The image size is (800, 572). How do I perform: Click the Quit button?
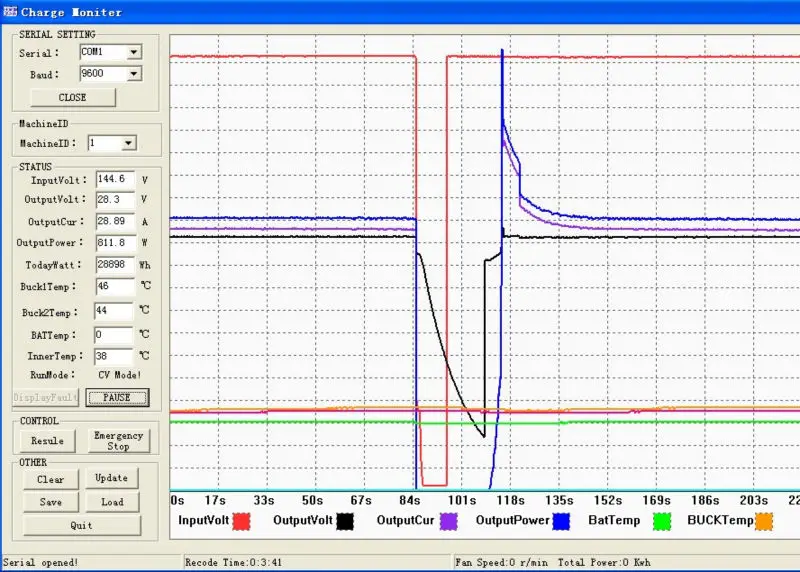(82, 526)
